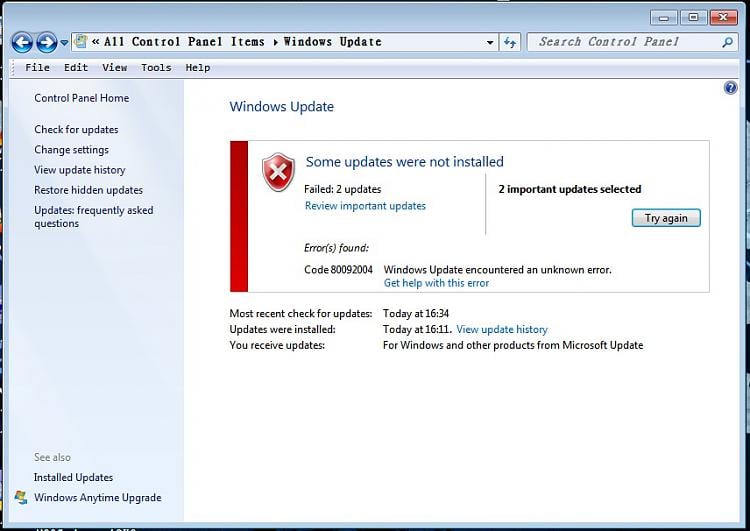Click the Windows Anytime Upgrade icon
Viewport: 750px width, 531px height.
point(21,497)
